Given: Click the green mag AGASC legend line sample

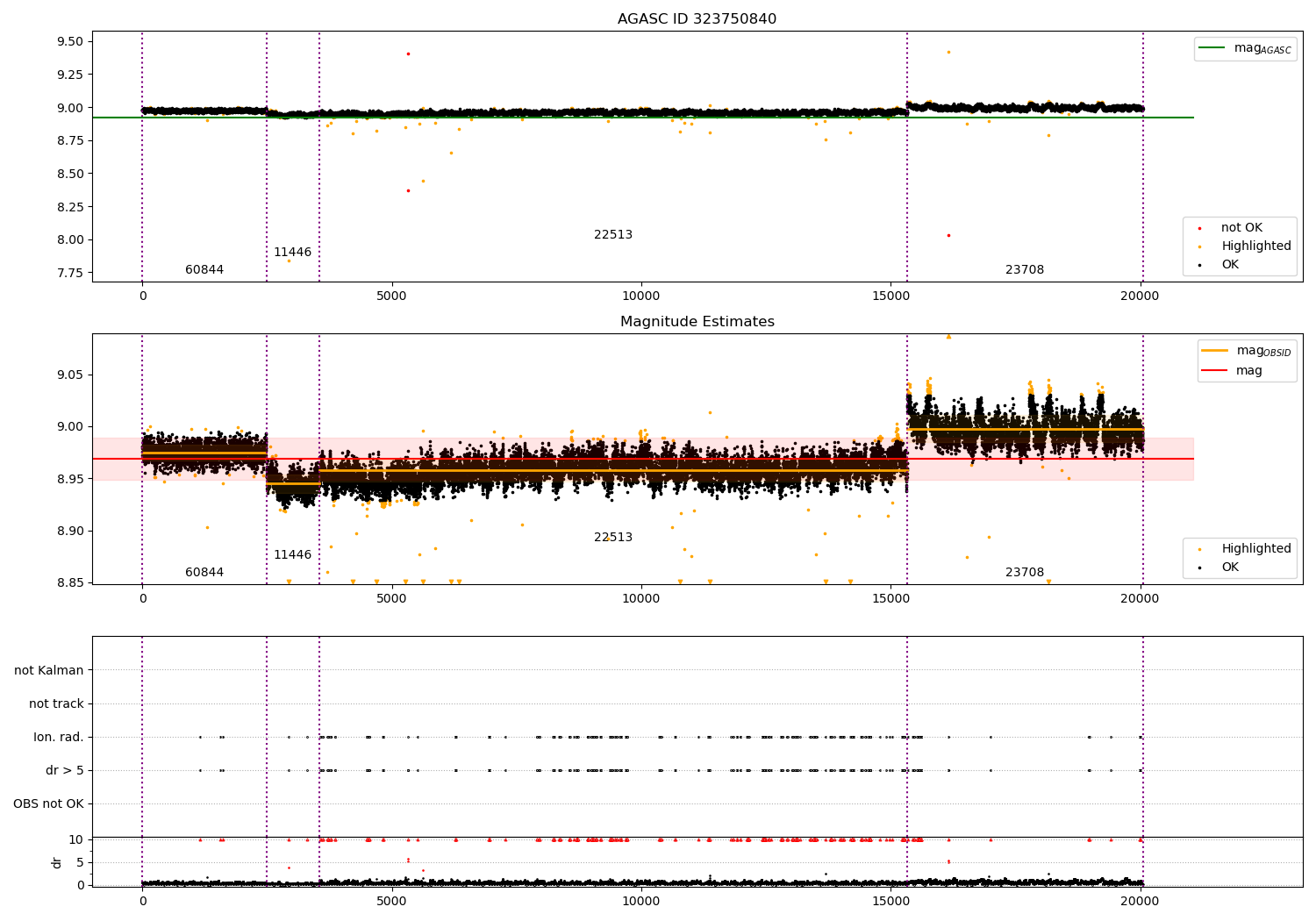Looking at the screenshot, I should 1212,48.
